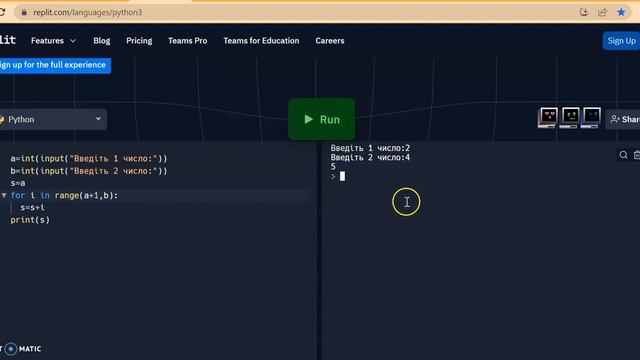Open Teams Pro link

point(188,41)
